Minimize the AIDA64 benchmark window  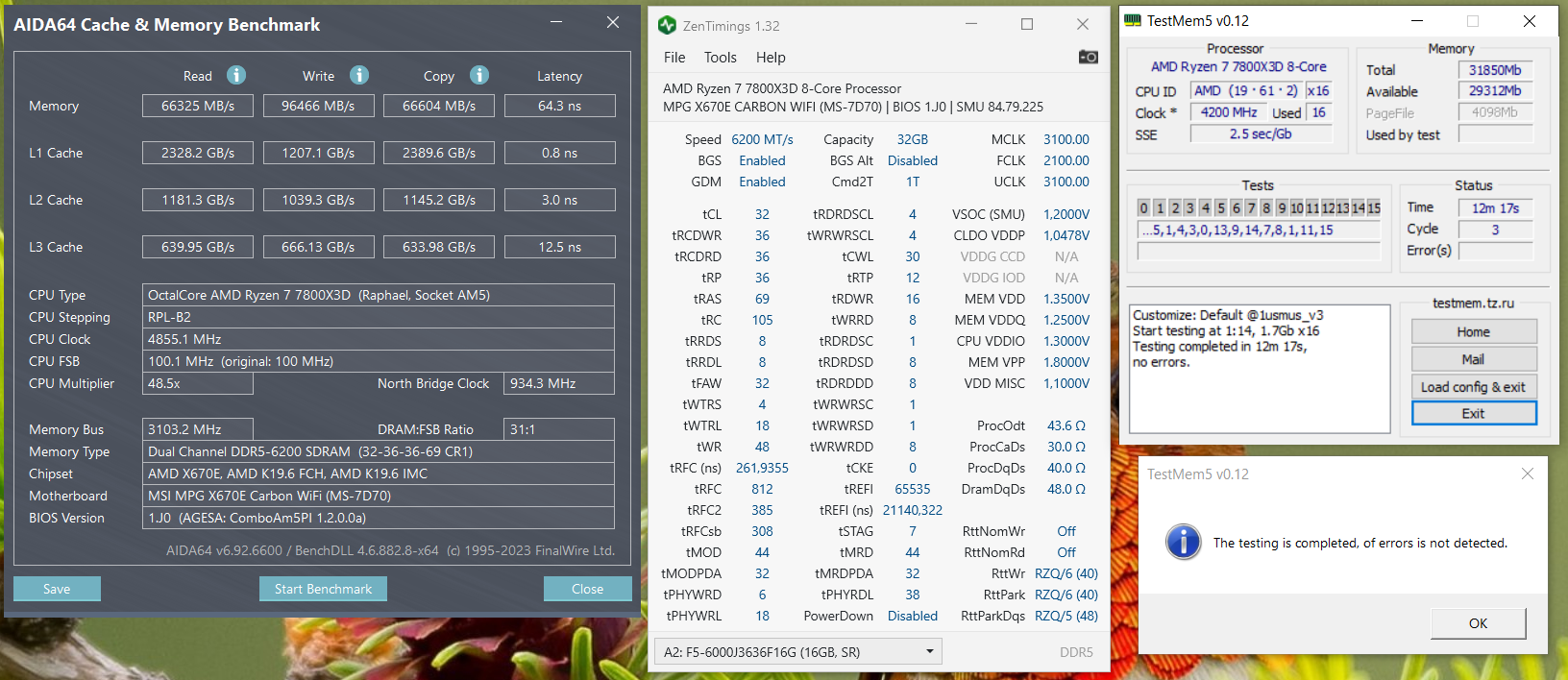pos(556,22)
